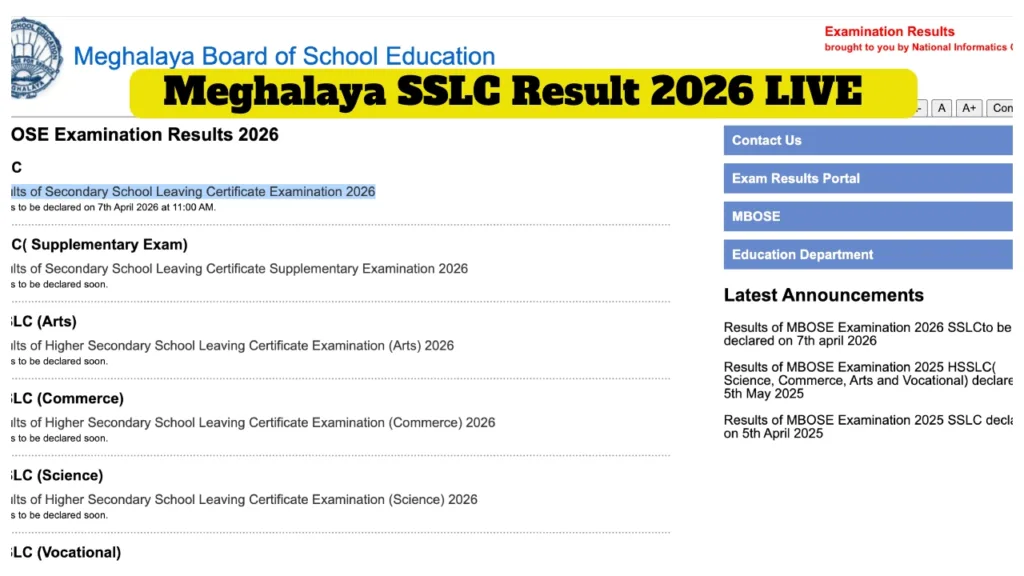The height and width of the screenshot is (576, 1024).
Task: Click the A default font size control
Action: pos(941,108)
